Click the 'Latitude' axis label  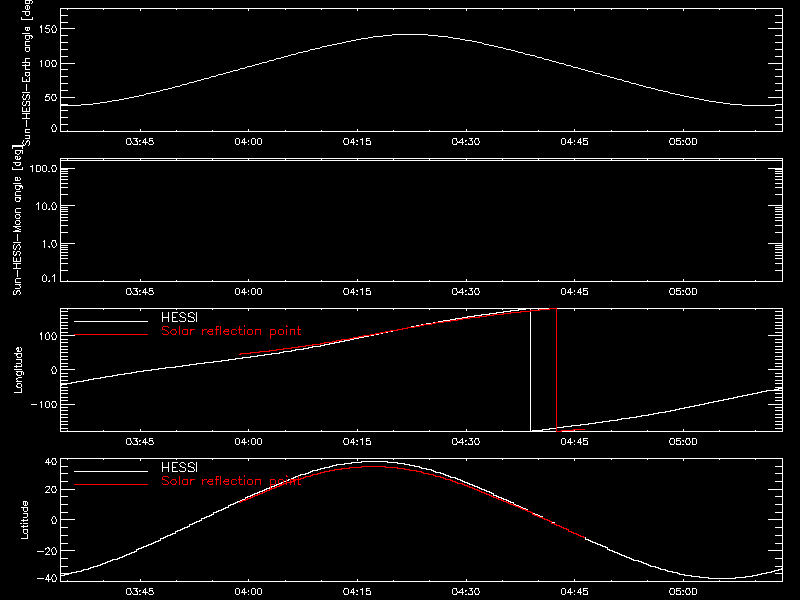point(24,520)
